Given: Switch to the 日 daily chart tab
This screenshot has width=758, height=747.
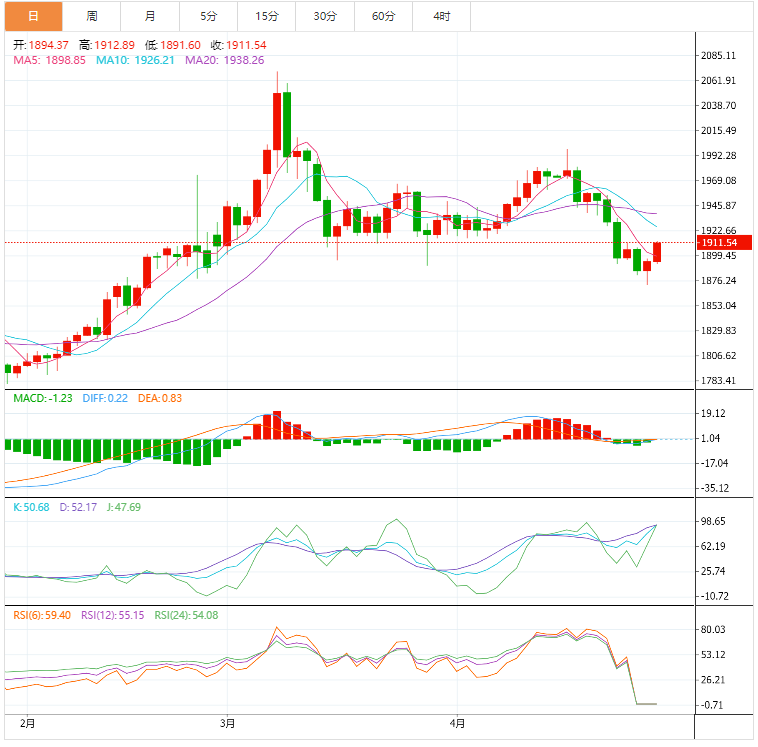Looking at the screenshot, I should tap(33, 16).
